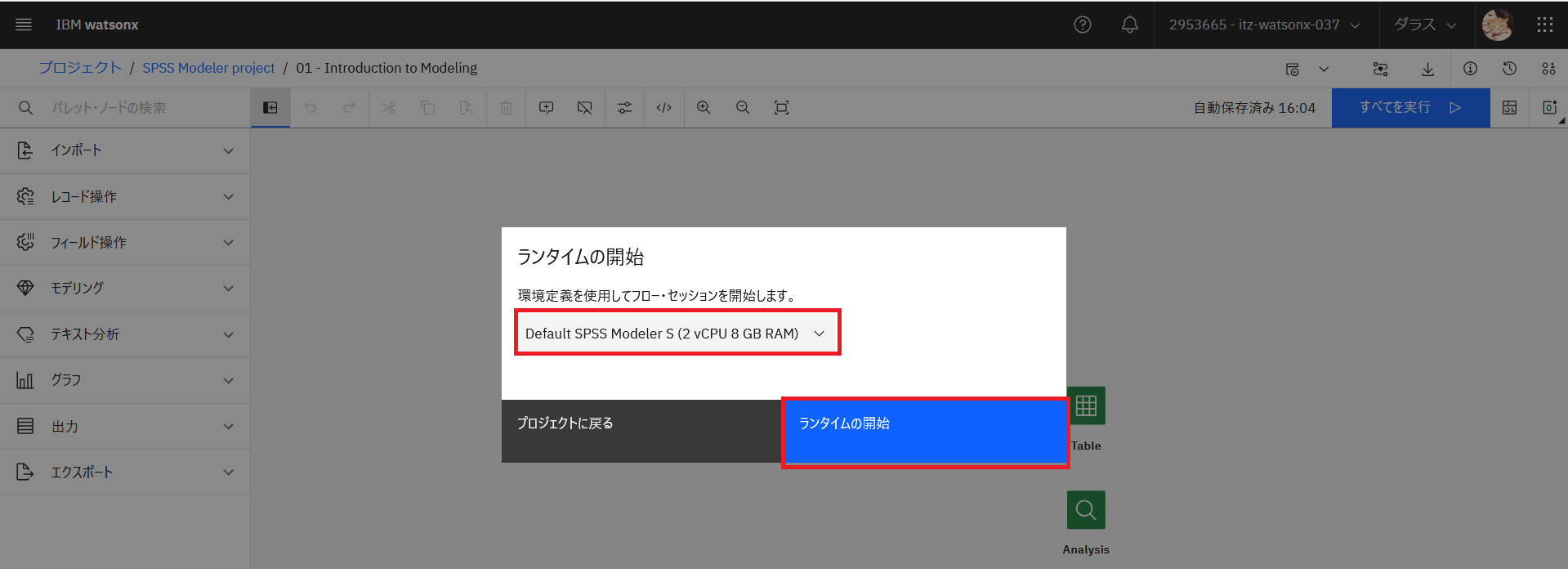Click the 自動保存済み 16:04 status text

(x=1254, y=108)
